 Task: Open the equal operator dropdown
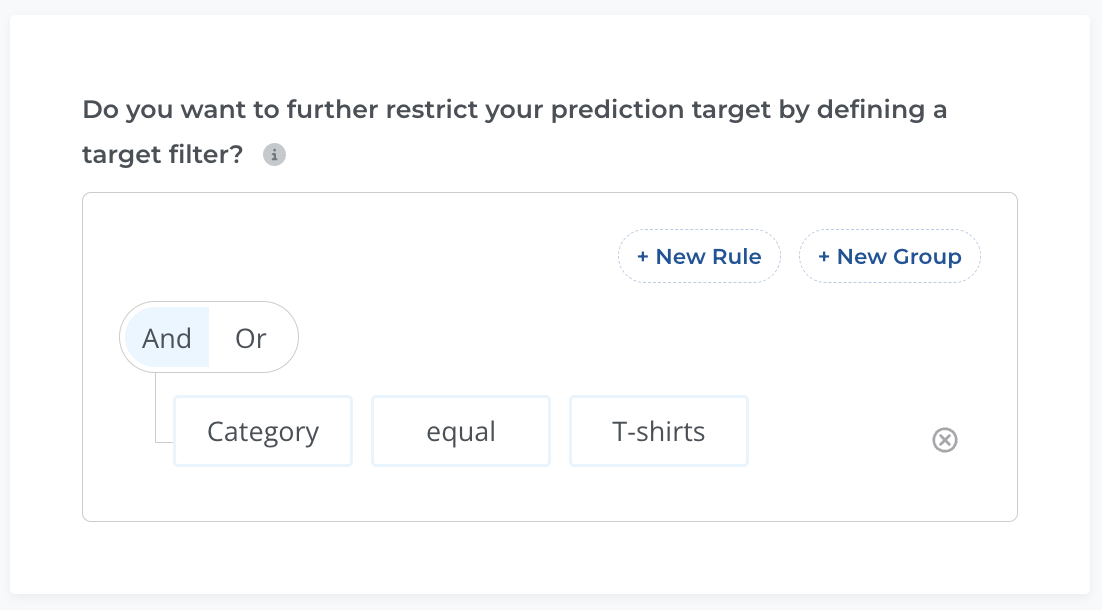pos(461,431)
